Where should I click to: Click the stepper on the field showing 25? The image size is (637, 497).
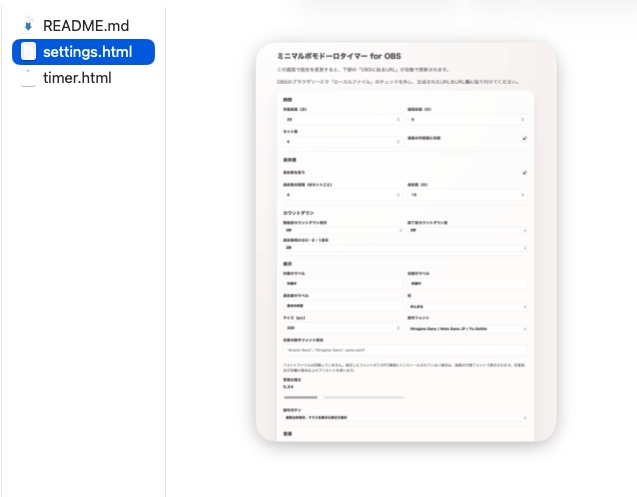[398, 119]
